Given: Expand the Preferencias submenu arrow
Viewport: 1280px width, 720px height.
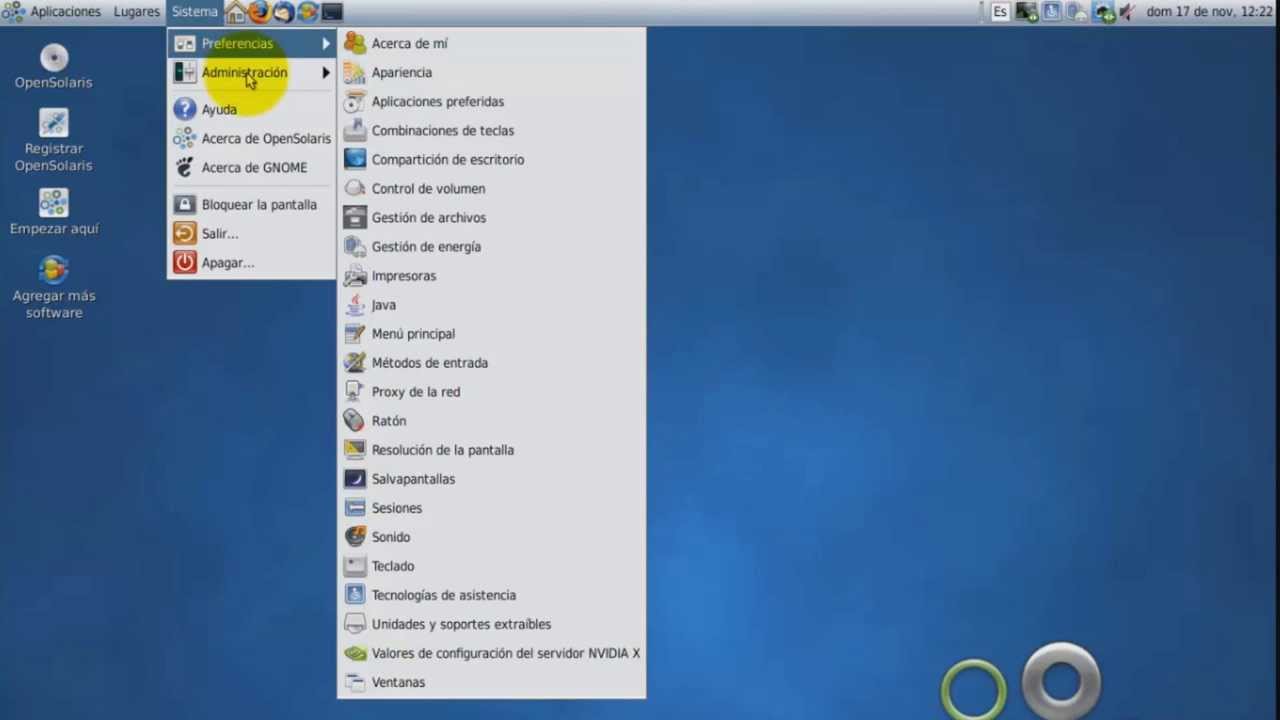Looking at the screenshot, I should [325, 43].
